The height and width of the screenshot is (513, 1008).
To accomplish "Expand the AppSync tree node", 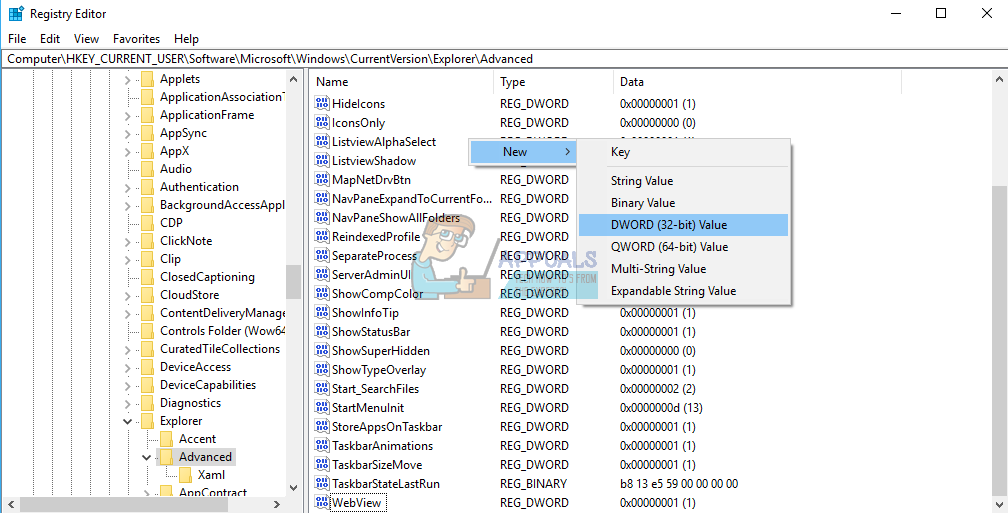I will pyautogui.click(x=127, y=134).
